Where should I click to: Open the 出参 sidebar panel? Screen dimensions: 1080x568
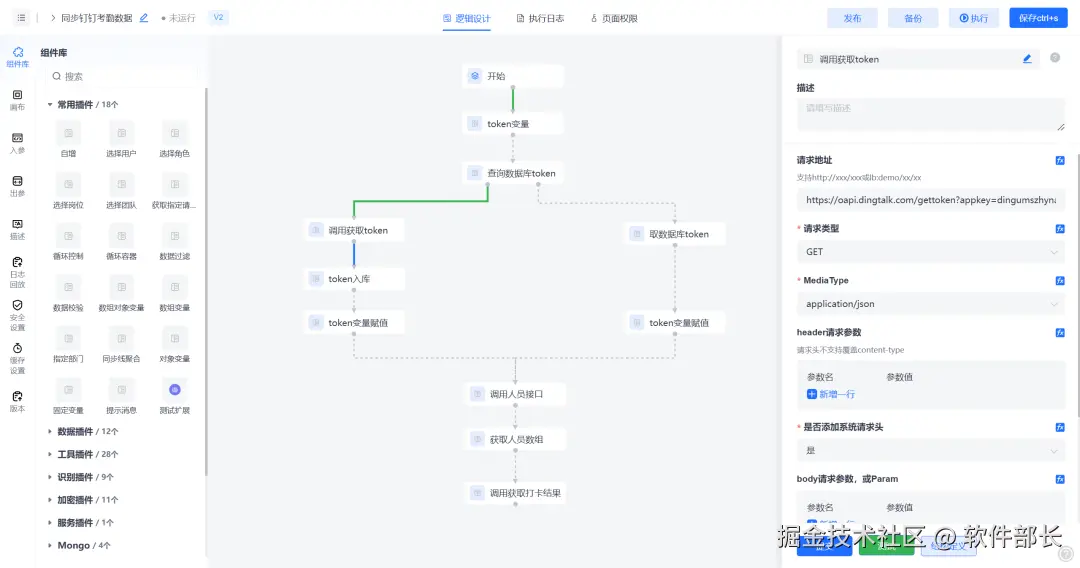pyautogui.click(x=17, y=185)
